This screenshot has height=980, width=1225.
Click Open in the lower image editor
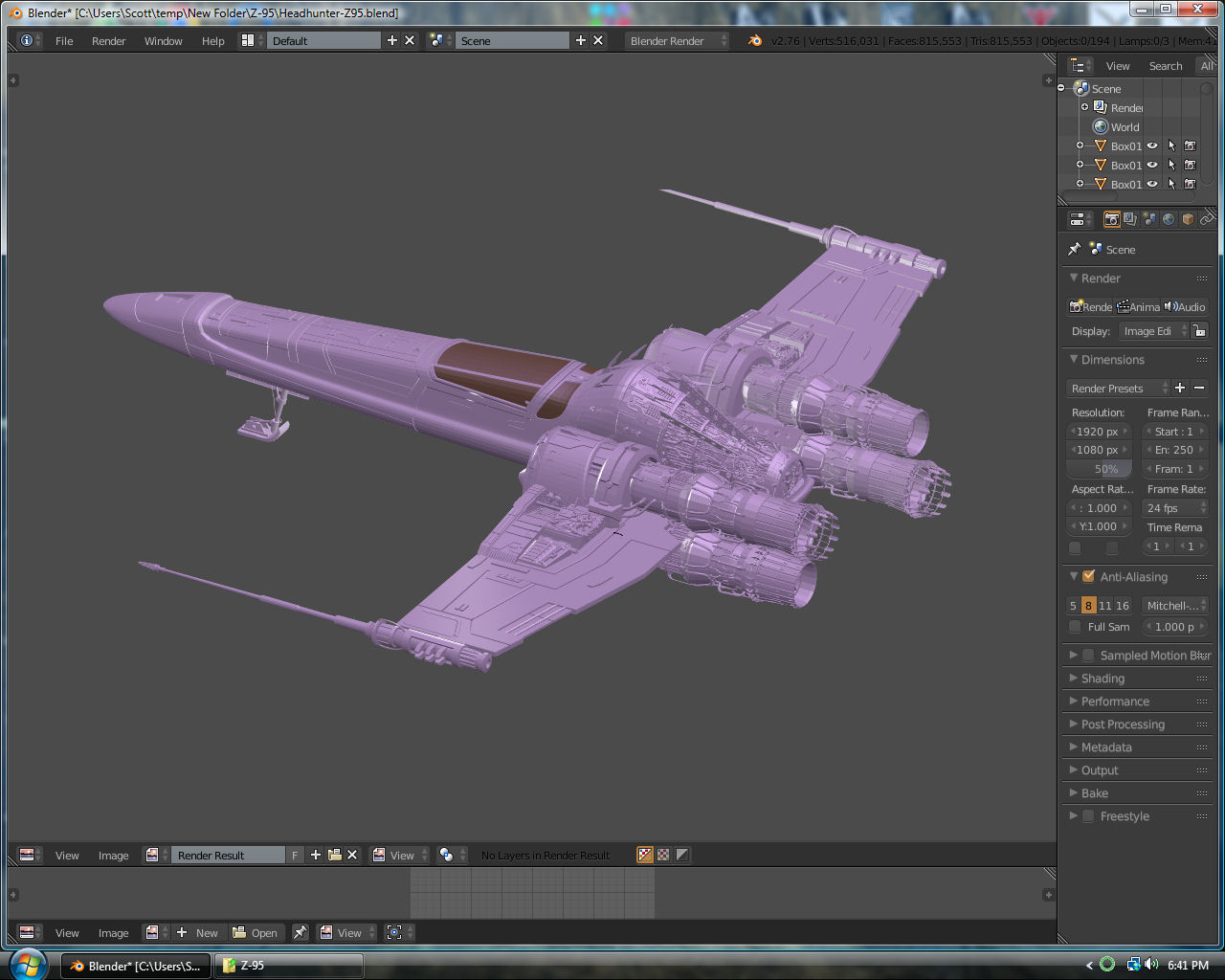[x=256, y=932]
